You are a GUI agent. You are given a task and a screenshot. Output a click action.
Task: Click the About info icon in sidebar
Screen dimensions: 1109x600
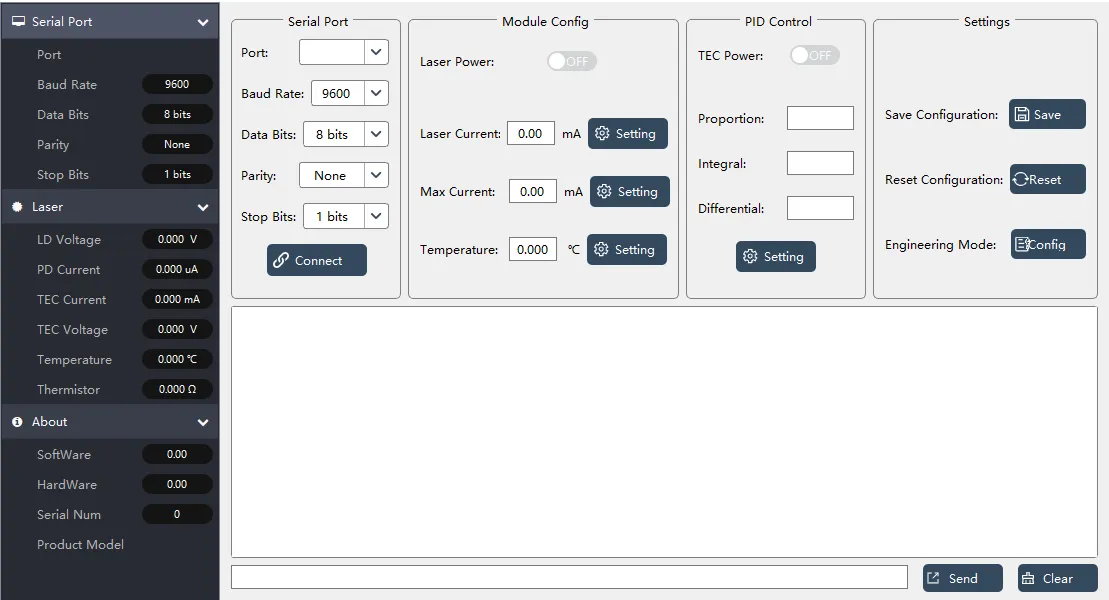pos(17,422)
